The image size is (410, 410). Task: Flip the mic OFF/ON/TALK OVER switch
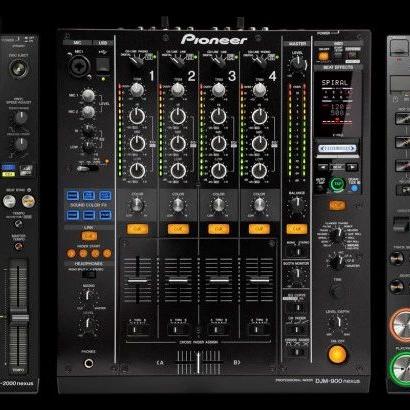(x=87, y=168)
